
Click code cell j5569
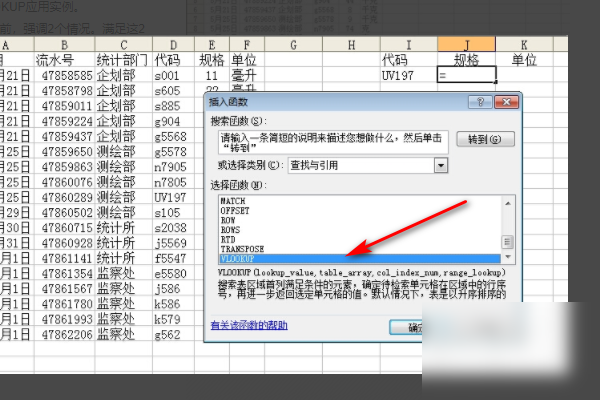tap(173, 243)
